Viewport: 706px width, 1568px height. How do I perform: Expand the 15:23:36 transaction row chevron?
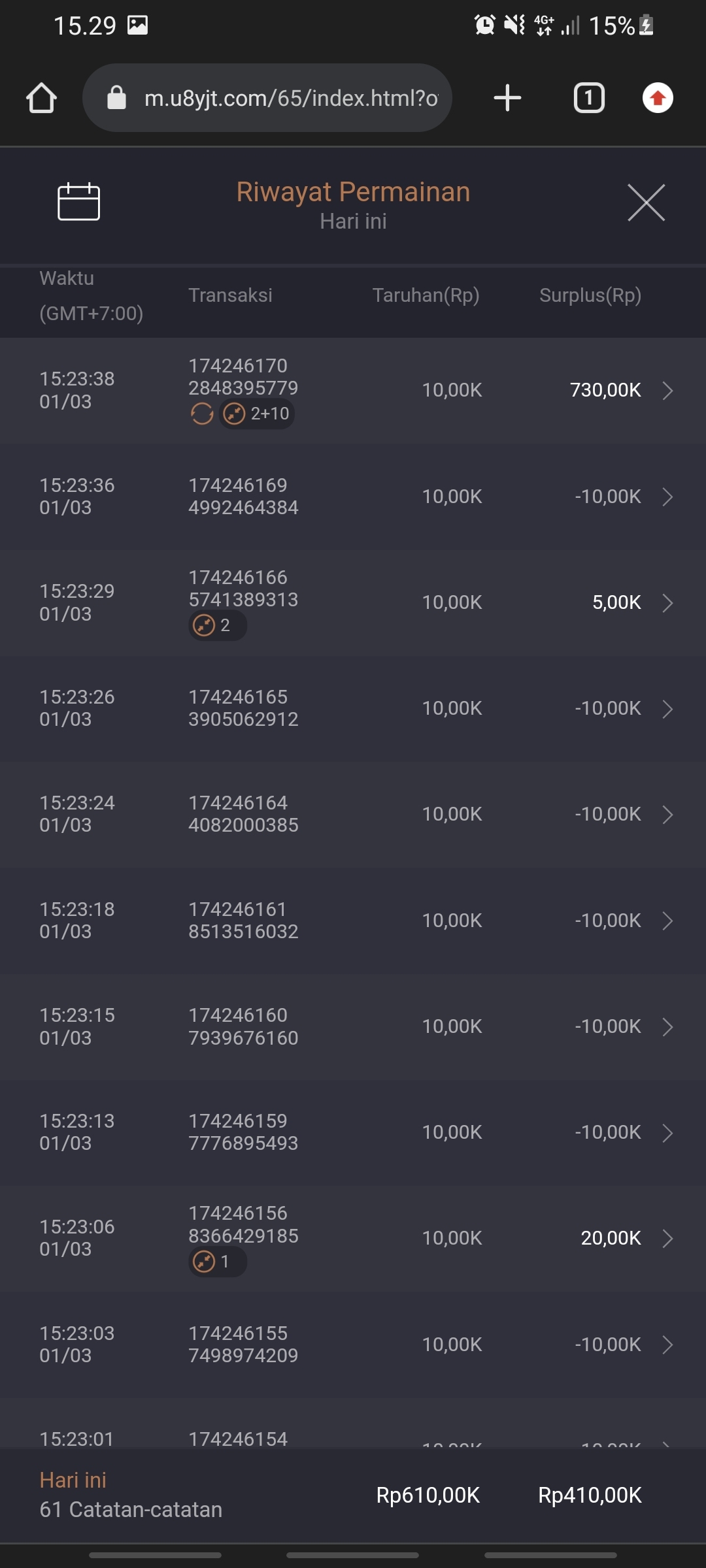point(667,497)
